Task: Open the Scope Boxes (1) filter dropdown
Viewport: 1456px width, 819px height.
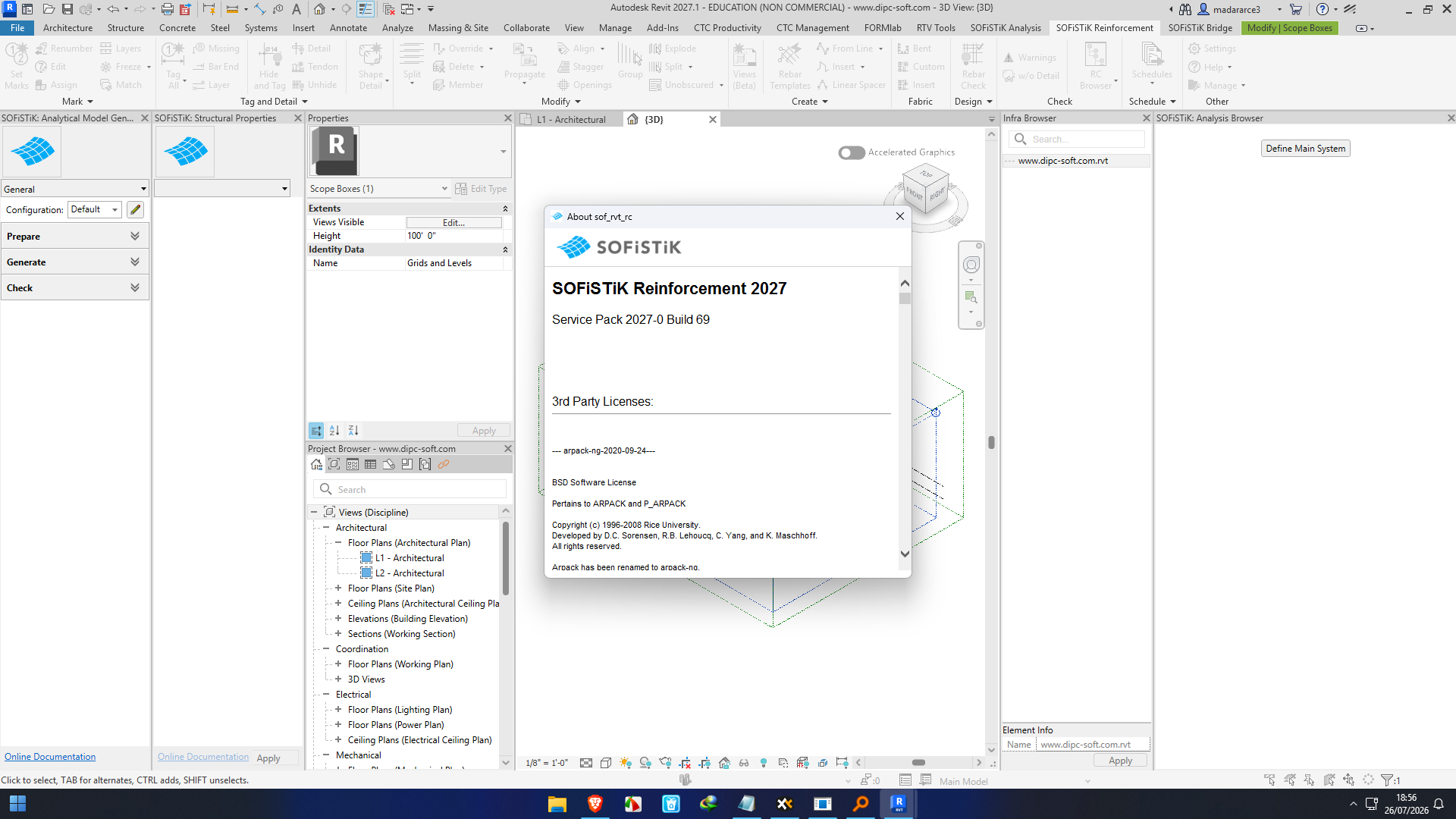Action: (378, 189)
